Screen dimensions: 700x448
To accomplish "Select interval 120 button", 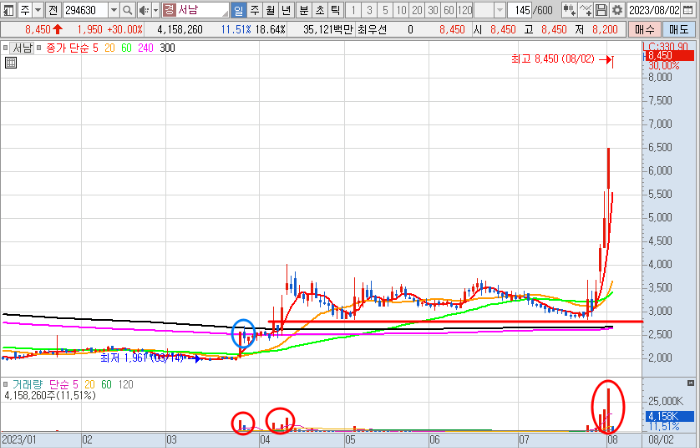I will pyautogui.click(x=465, y=10).
